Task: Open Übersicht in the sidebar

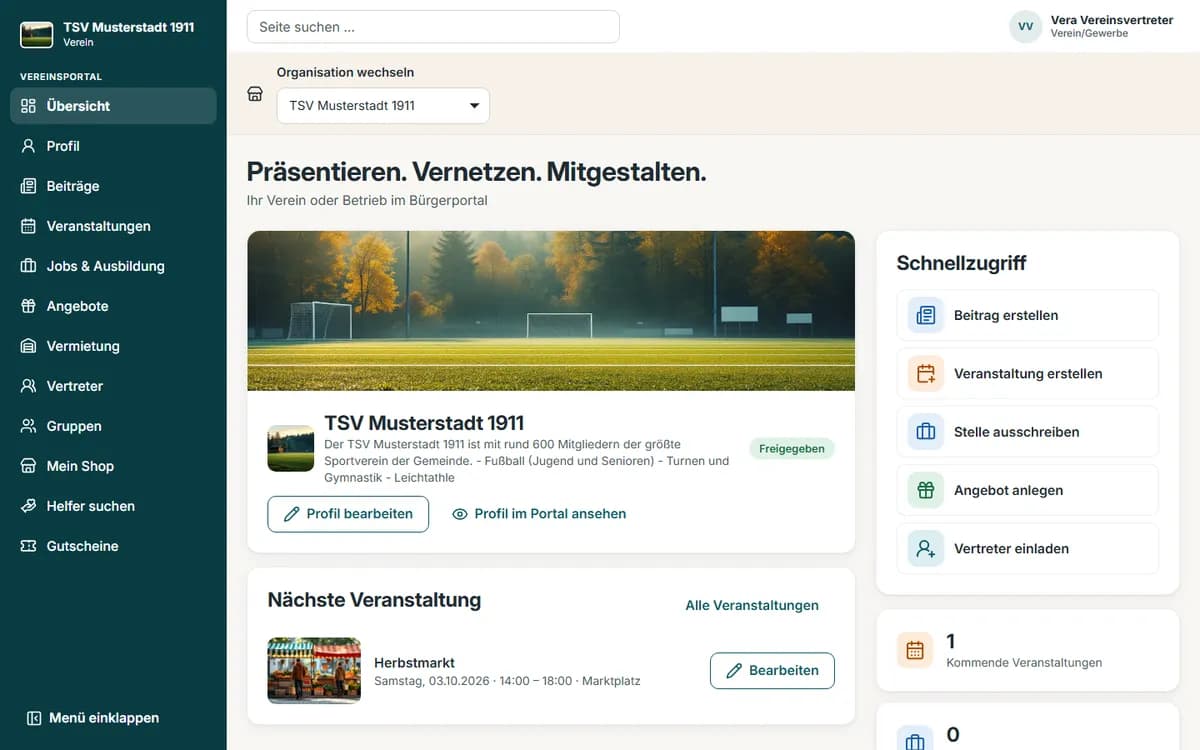Action: click(113, 106)
